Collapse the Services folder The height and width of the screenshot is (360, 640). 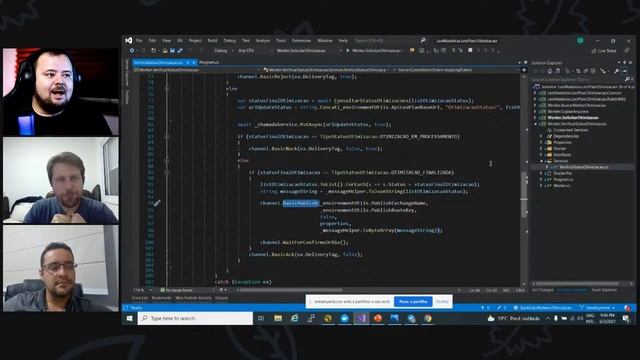541,161
